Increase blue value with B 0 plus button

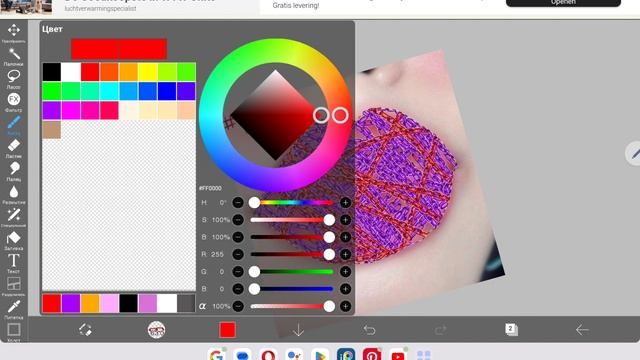coord(345,289)
